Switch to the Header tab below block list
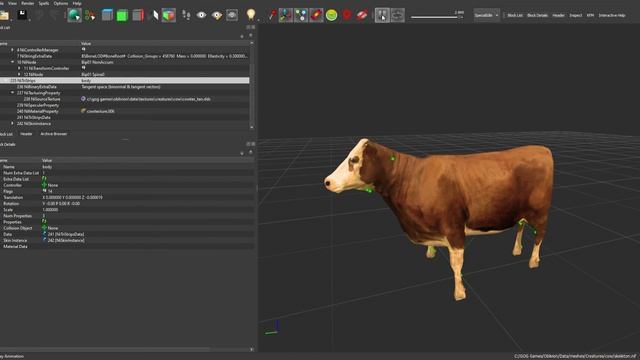This screenshot has height=360, width=640. [x=26, y=134]
